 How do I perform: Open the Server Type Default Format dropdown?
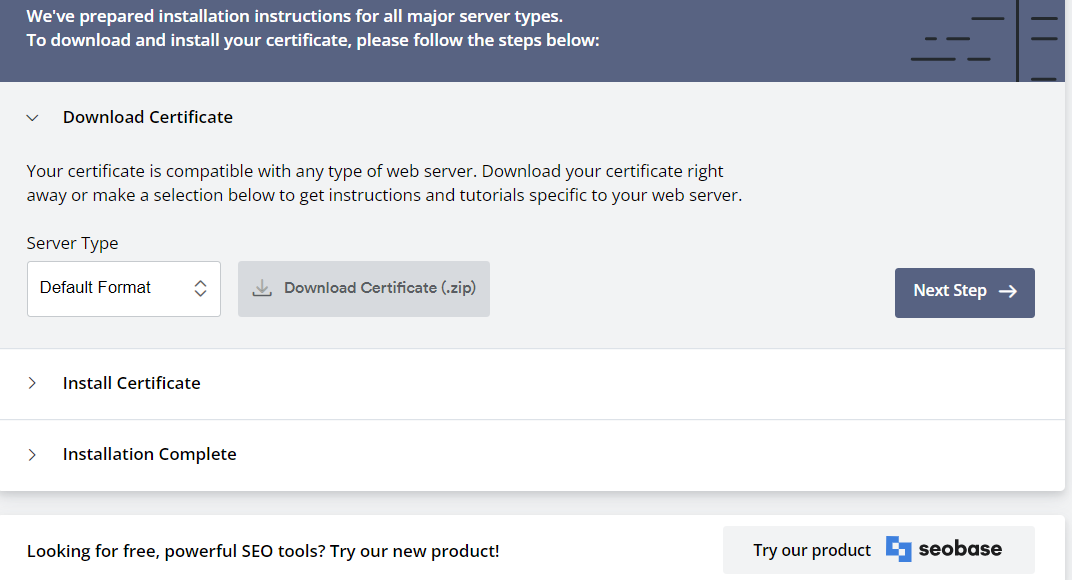(124, 289)
